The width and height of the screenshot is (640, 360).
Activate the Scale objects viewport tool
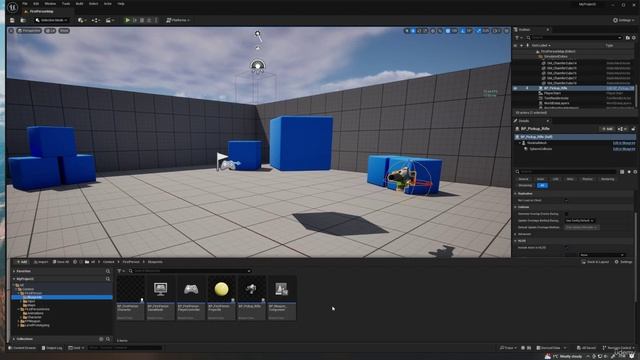pyautogui.click(x=425, y=31)
